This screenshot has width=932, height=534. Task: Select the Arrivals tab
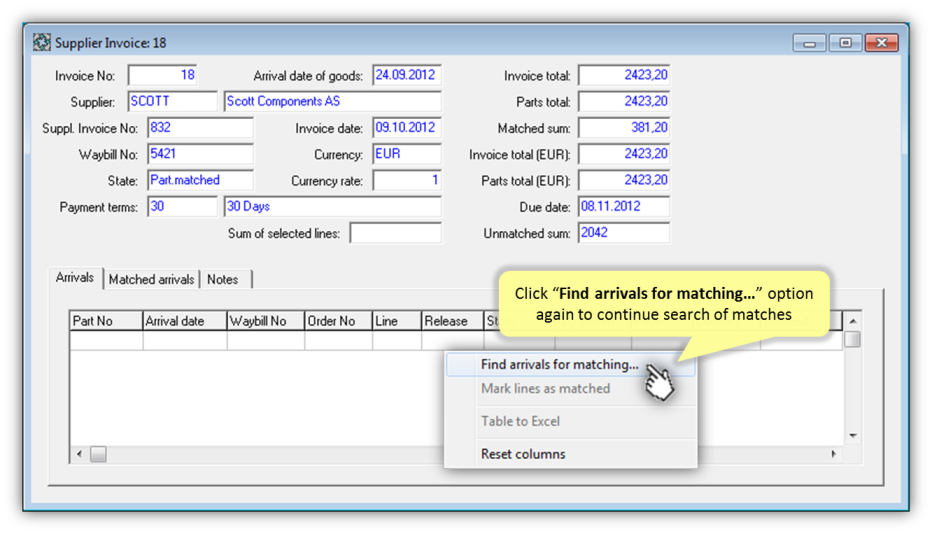[75, 278]
